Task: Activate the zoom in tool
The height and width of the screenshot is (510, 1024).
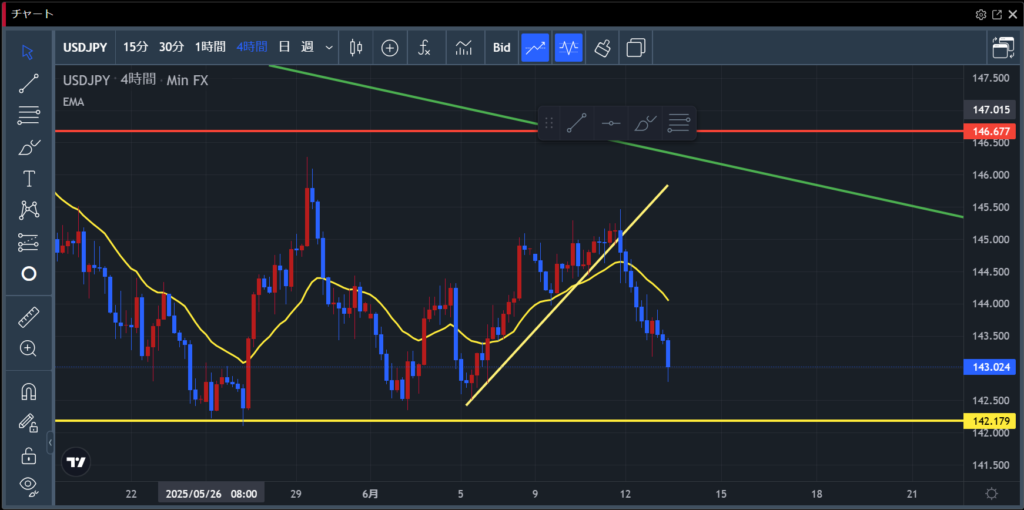Action: pos(28,348)
